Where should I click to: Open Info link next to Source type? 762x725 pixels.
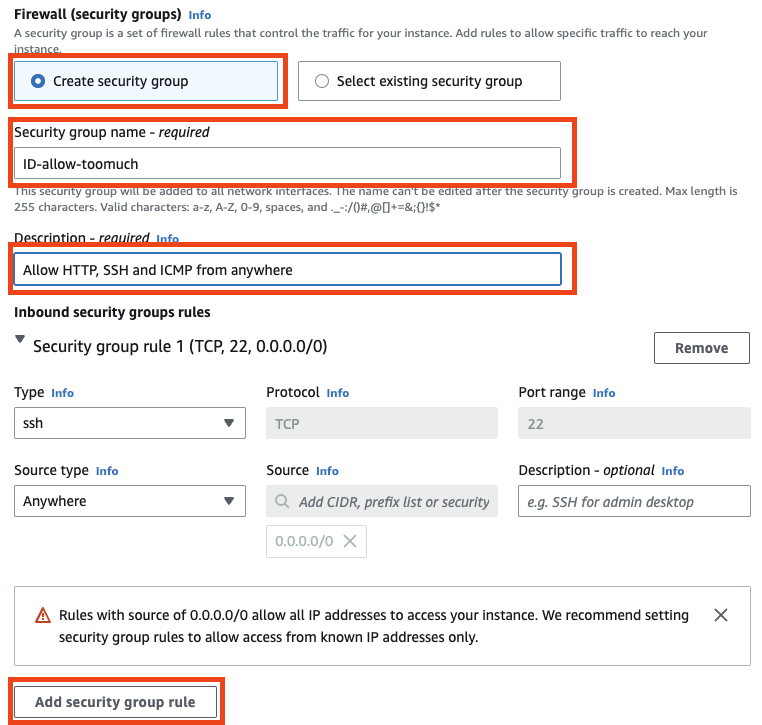pos(107,471)
